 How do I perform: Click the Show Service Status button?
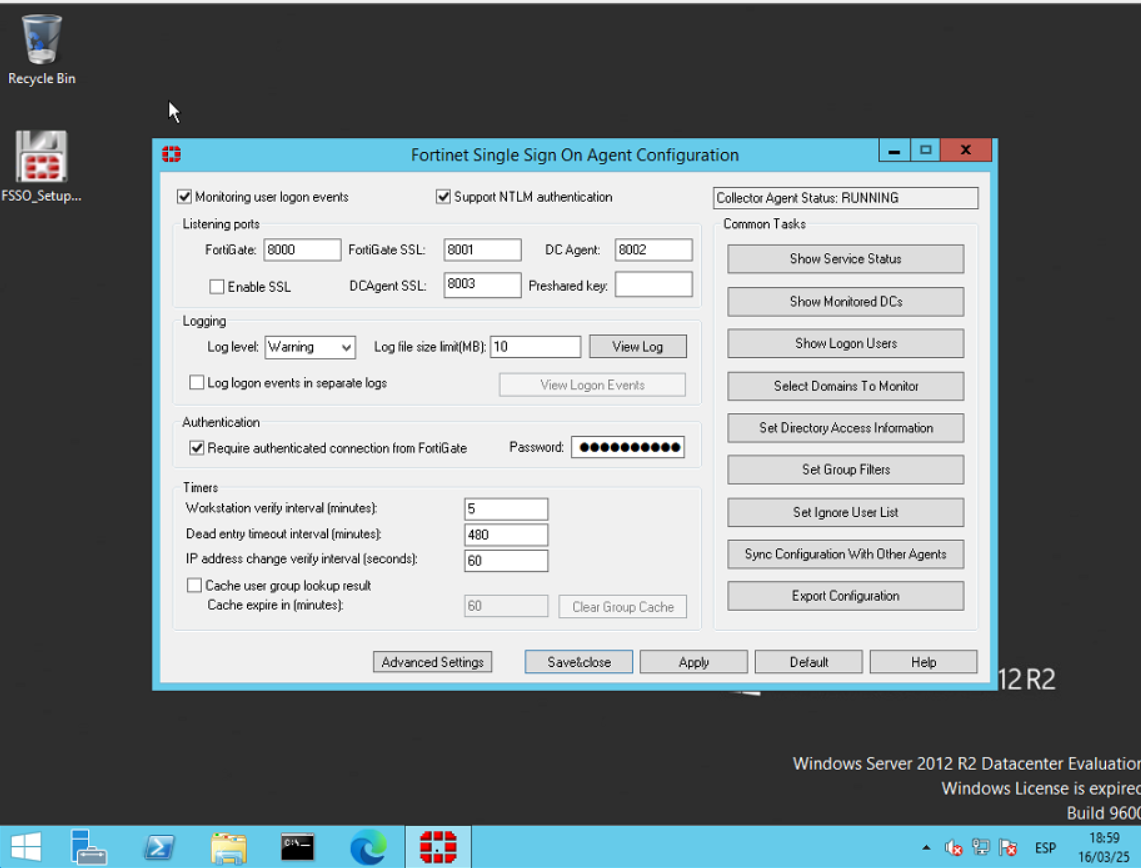point(845,259)
